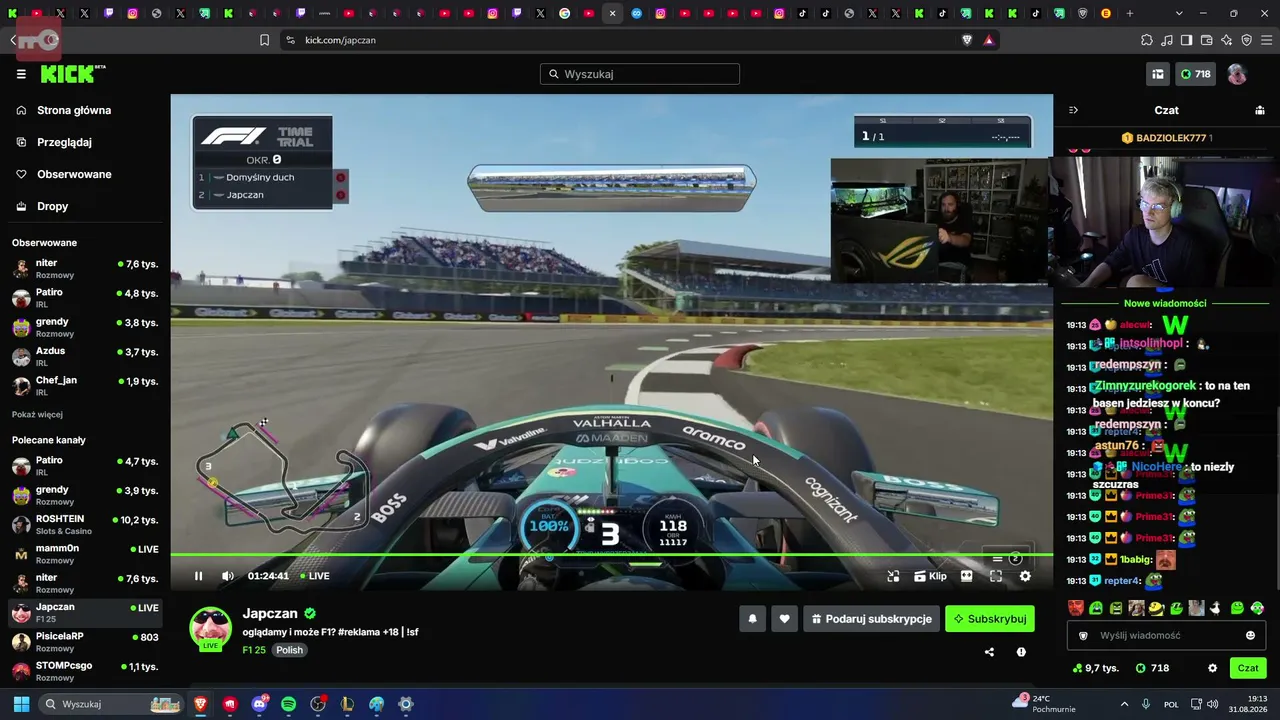Open the user profile avatar menu
Screen dimensions: 1280x720
click(1237, 74)
